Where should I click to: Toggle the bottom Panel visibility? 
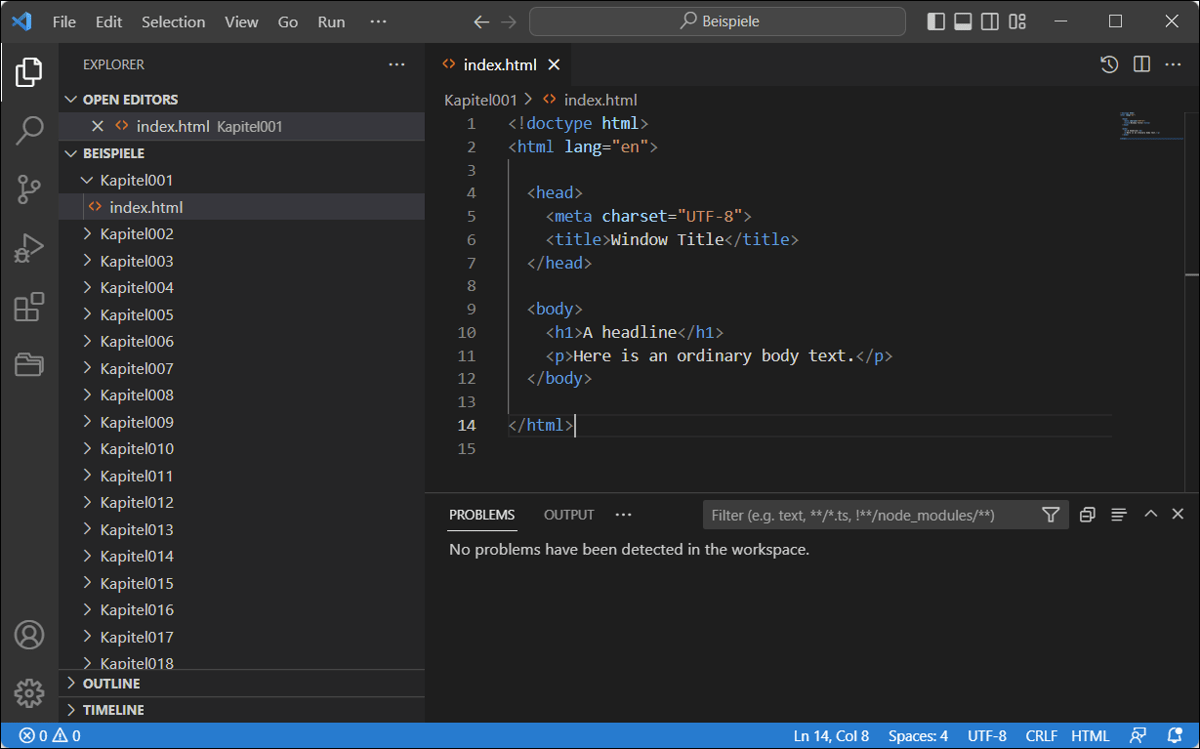pyautogui.click(x=962, y=20)
